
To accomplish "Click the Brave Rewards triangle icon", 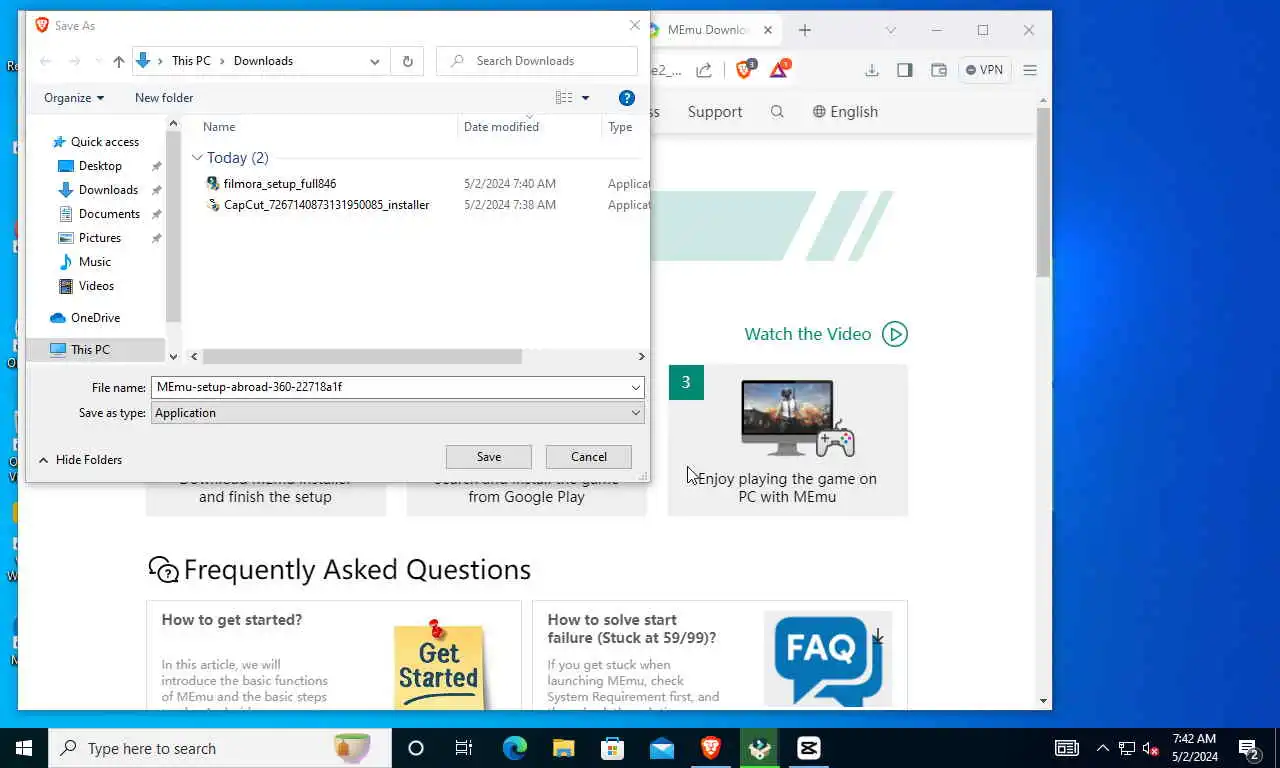I will pyautogui.click(x=779, y=69).
